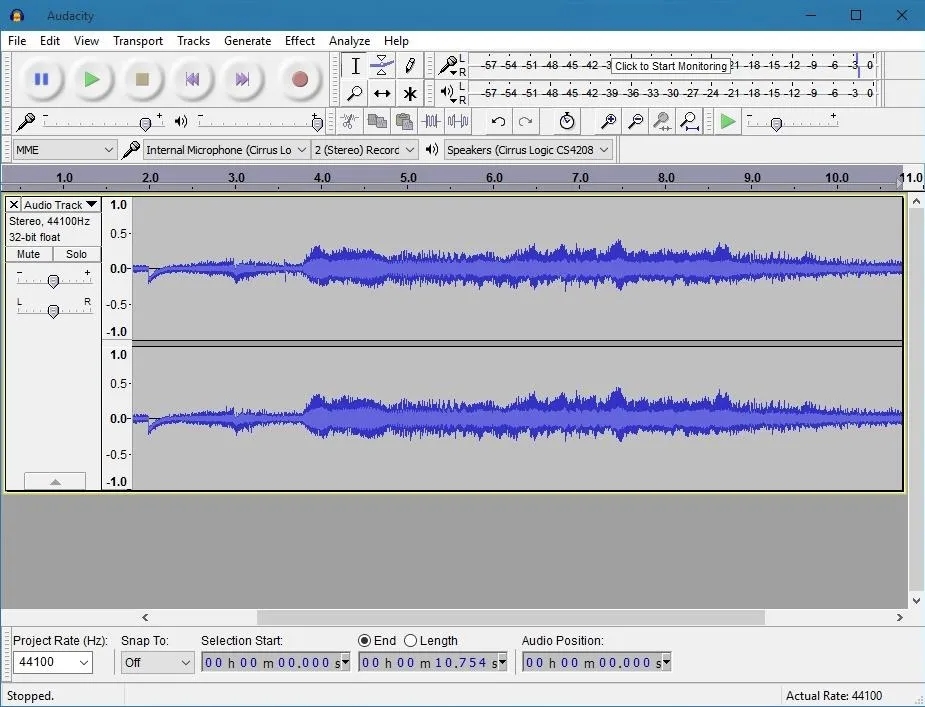
Task: Click the red Record button
Action: pyautogui.click(x=299, y=79)
